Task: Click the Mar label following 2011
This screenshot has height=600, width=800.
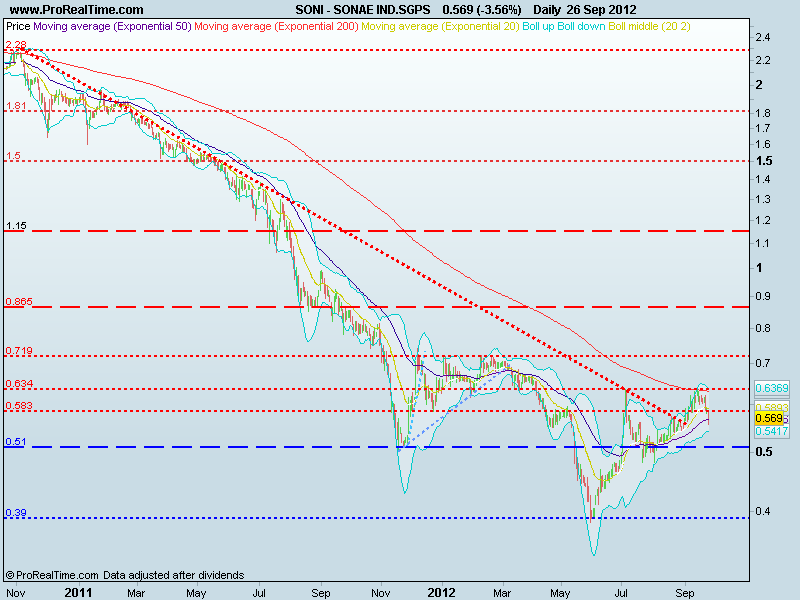Action: coord(136,593)
